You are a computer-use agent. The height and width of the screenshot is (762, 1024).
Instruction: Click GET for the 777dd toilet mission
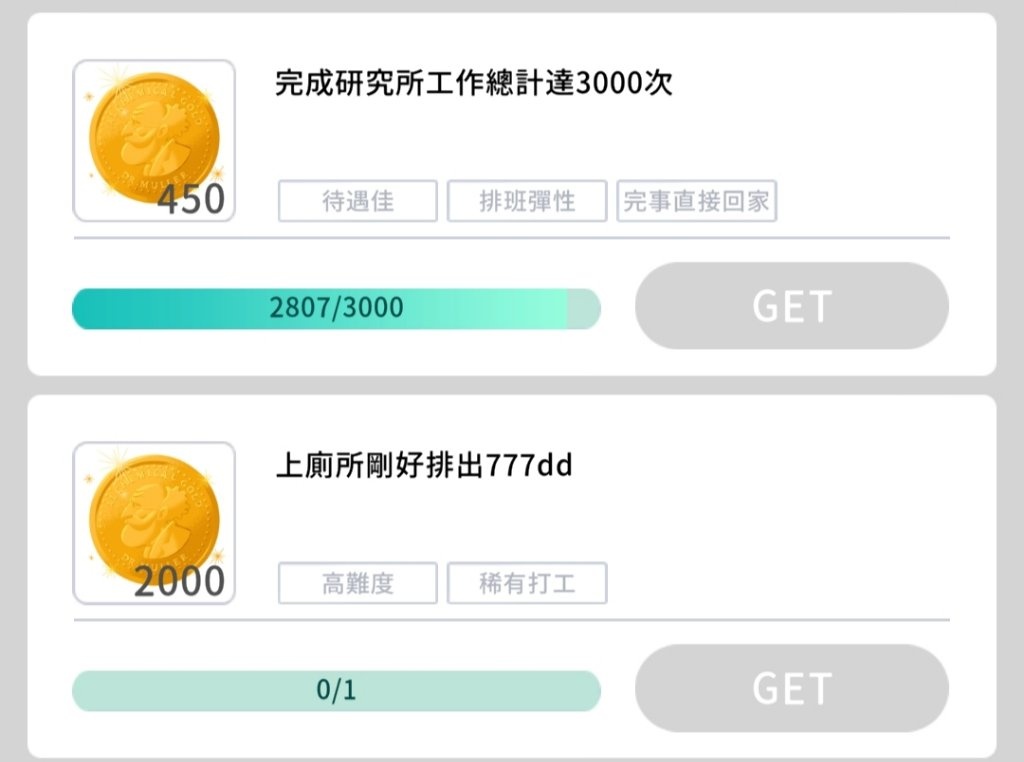792,688
